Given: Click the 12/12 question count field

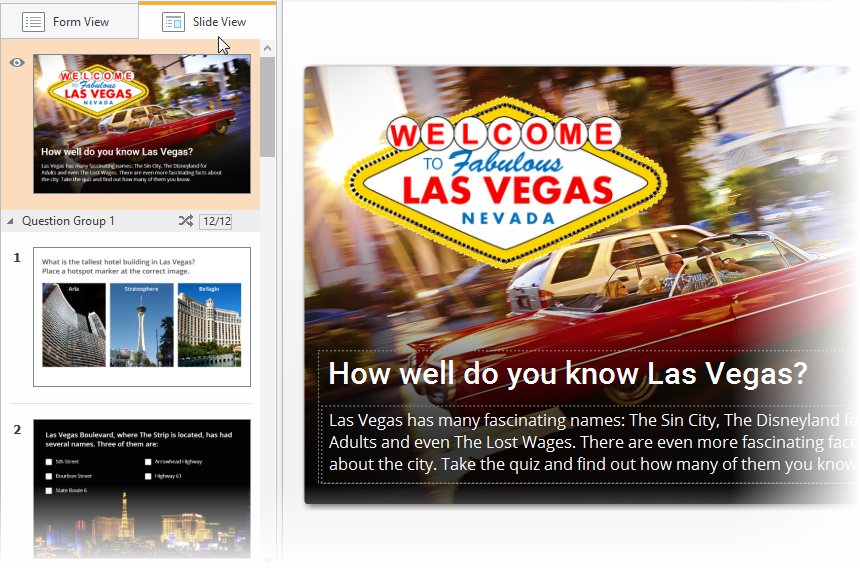Looking at the screenshot, I should tap(215, 221).
